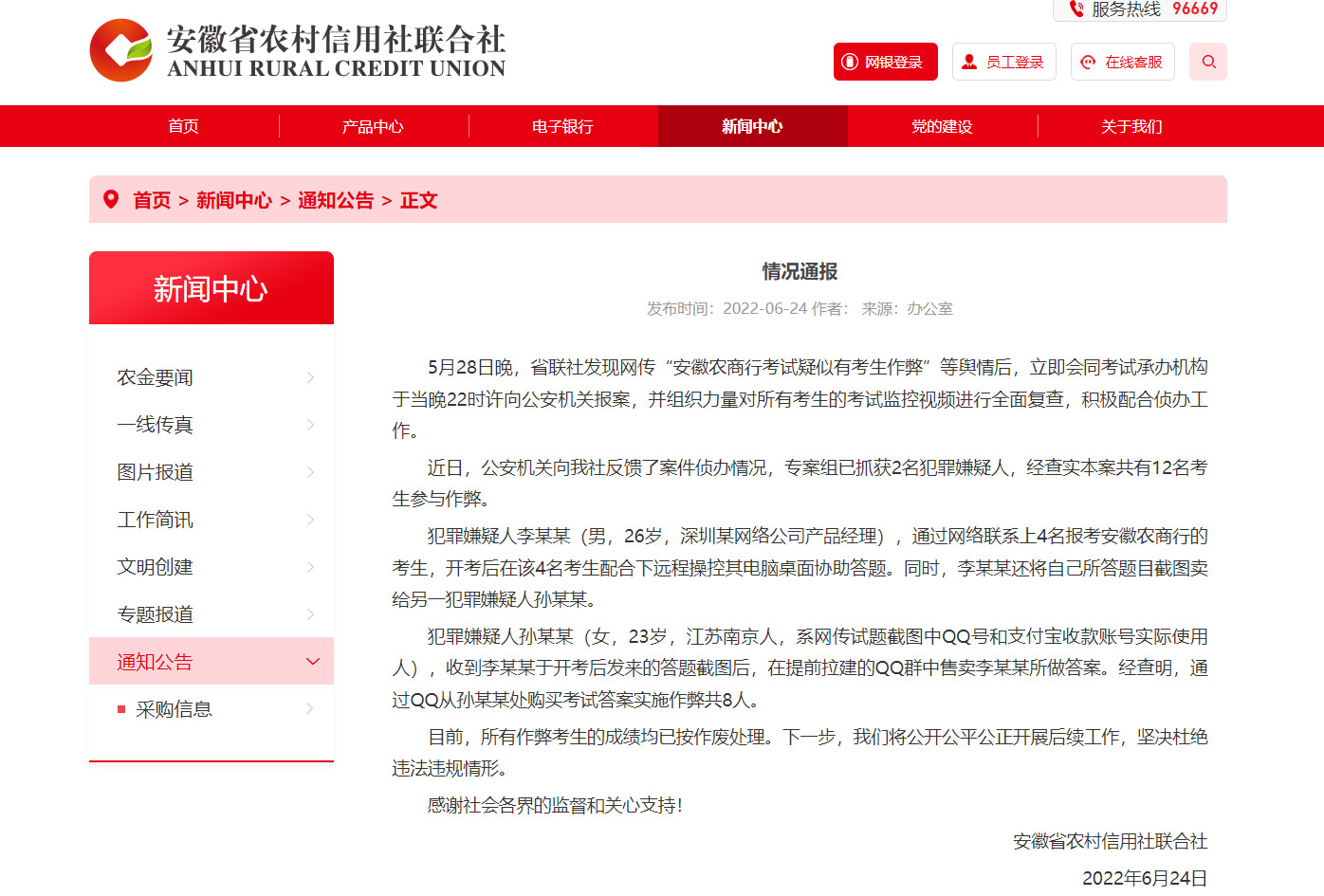1324x896 pixels.
Task: Open 专题报道 sidebar category
Action: 211,614
